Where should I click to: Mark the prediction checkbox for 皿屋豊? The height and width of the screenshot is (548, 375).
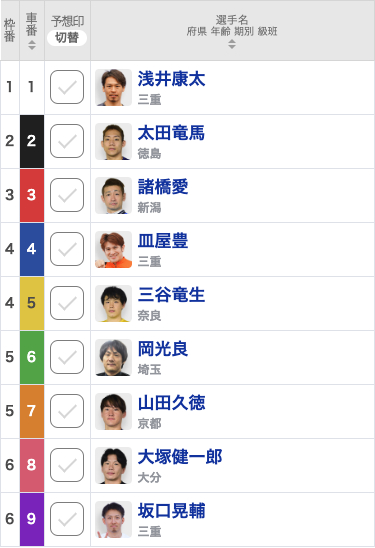[67, 249]
